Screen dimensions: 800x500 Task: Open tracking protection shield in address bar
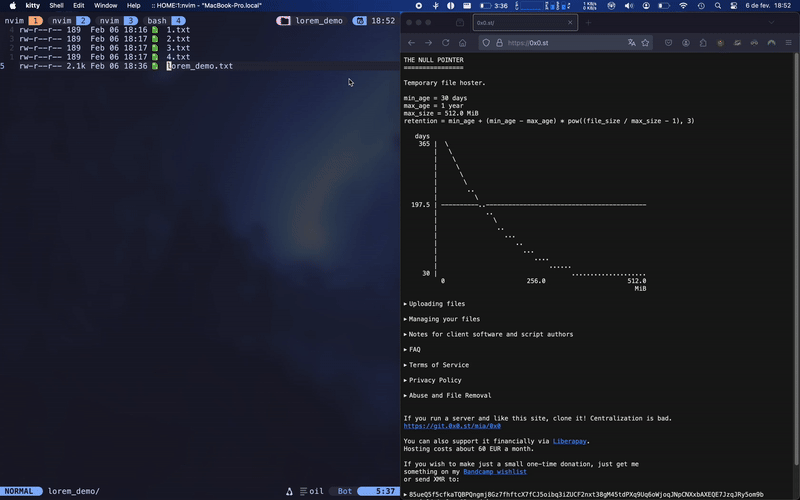(486, 43)
